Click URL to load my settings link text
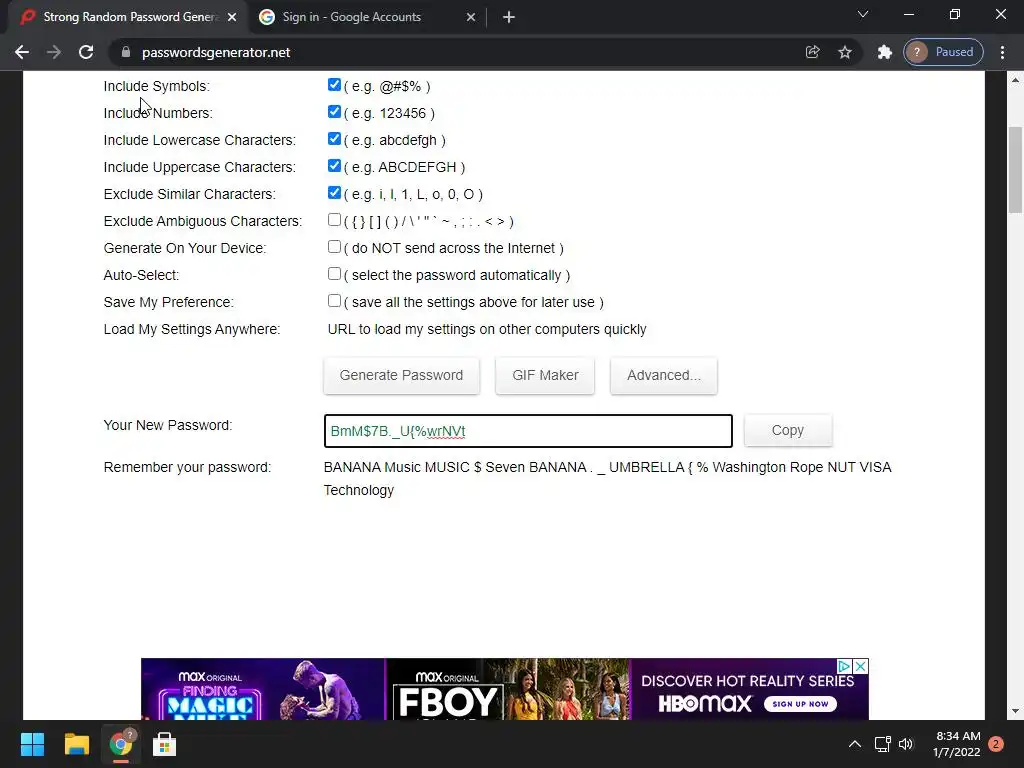Viewport: 1024px width, 768px height. point(487,329)
